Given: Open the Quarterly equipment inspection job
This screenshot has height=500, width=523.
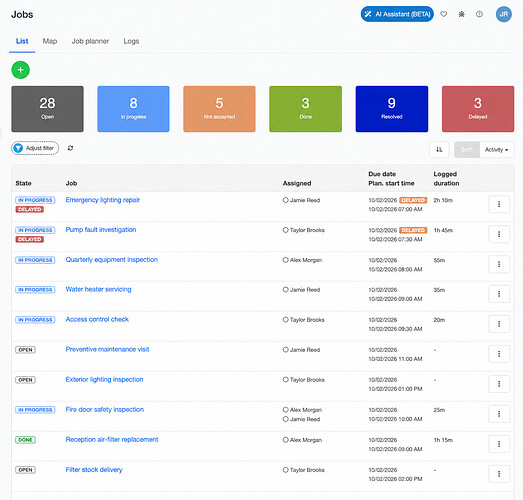Looking at the screenshot, I should (x=111, y=260).
